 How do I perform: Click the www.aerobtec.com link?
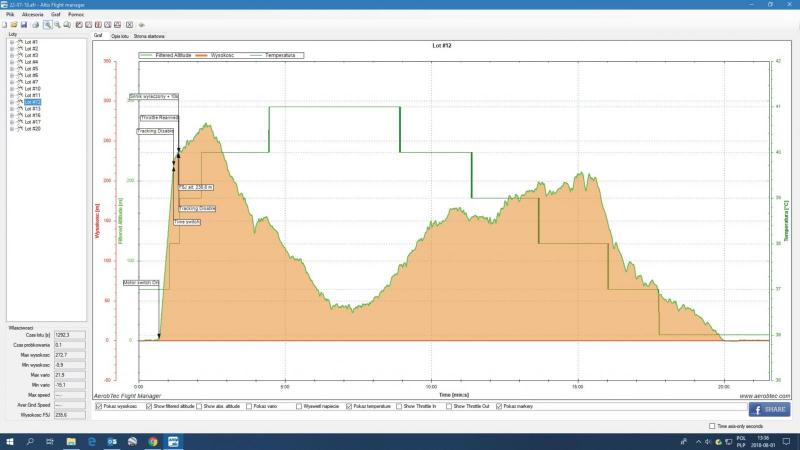763,396
